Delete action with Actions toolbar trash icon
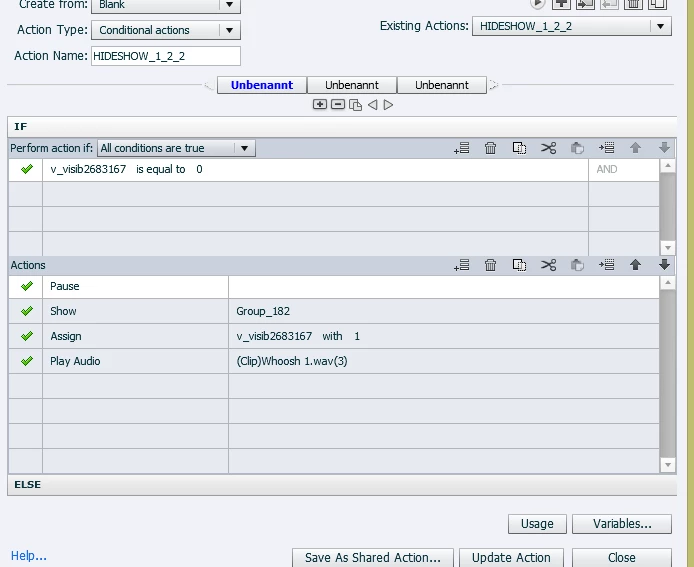 490,265
